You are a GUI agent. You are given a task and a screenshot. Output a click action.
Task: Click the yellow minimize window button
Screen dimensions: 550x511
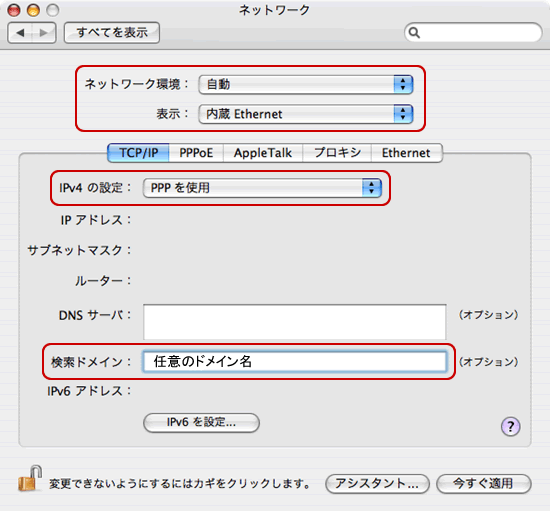pyautogui.click(x=33, y=10)
